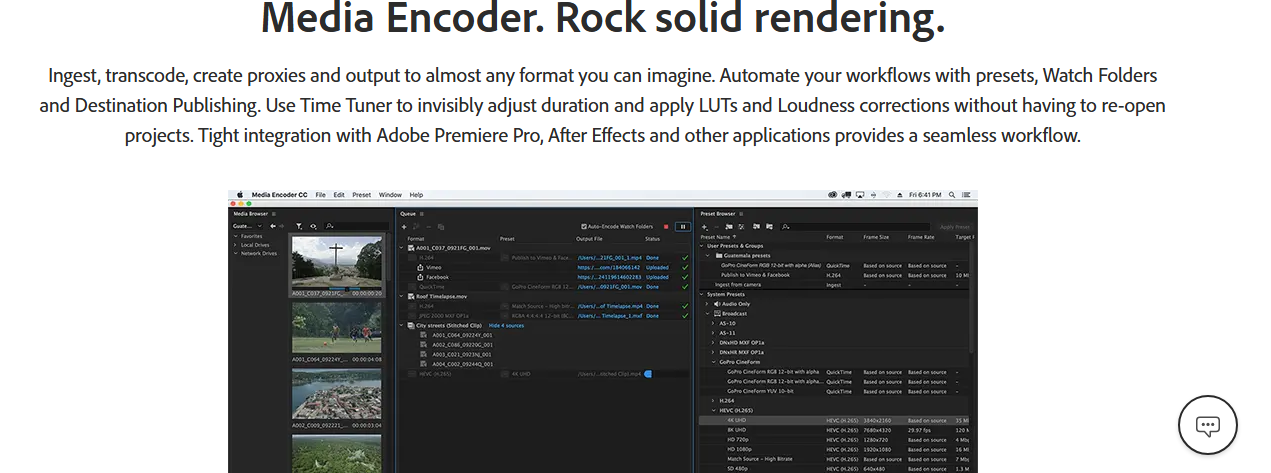Open Preset Browser panel menu icon
Screen dimensions: 1271x473
741,214
